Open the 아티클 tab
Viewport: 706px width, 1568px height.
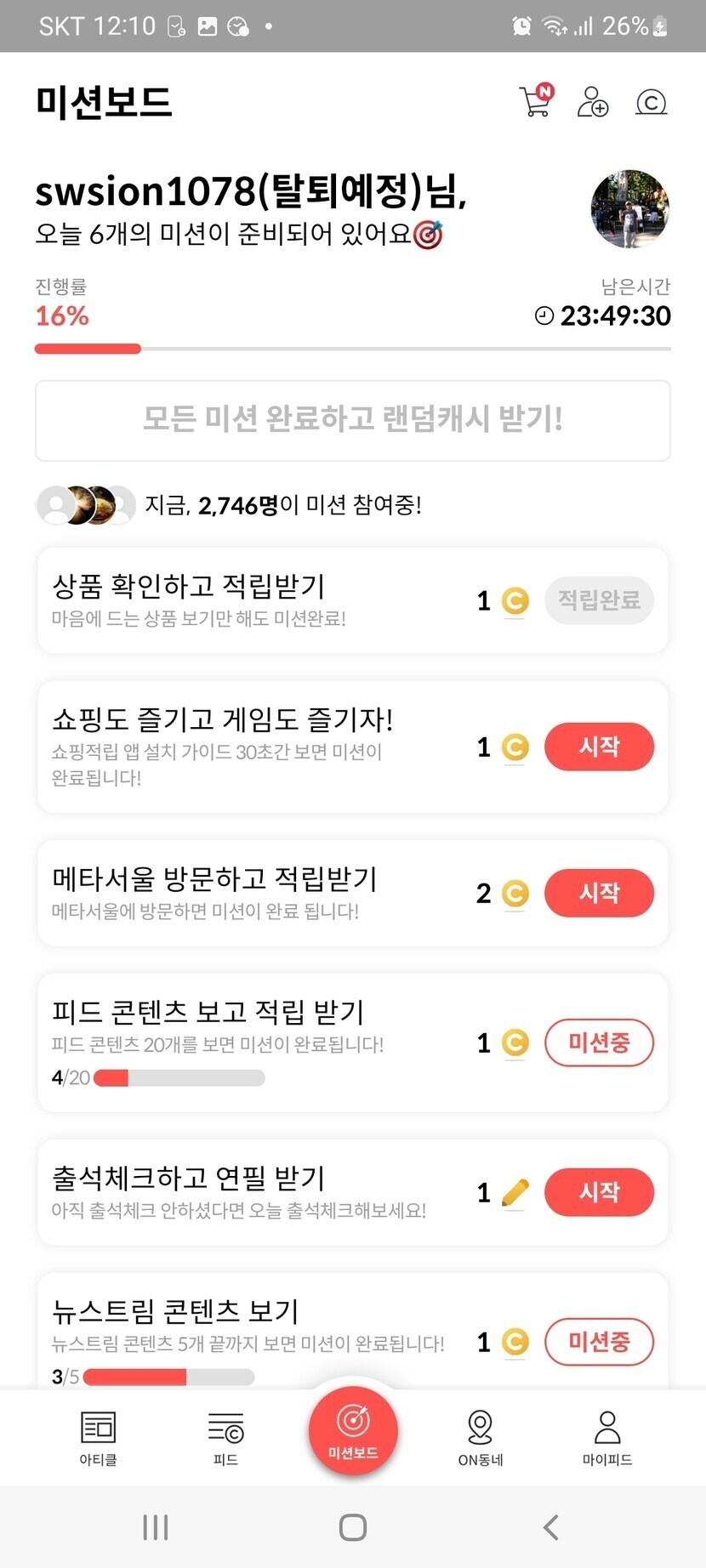[98, 1438]
